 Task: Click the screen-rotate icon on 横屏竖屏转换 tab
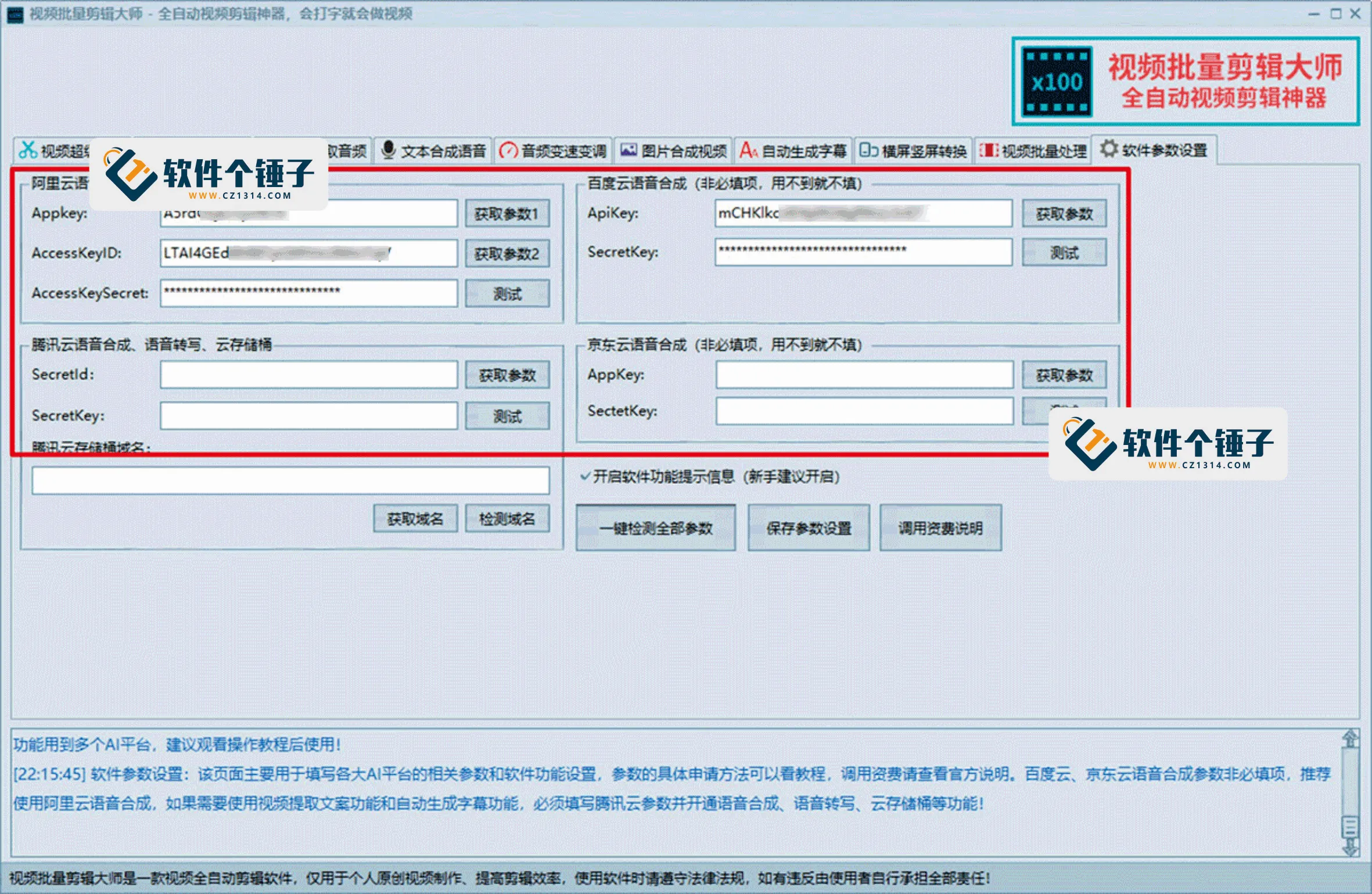pos(868,150)
